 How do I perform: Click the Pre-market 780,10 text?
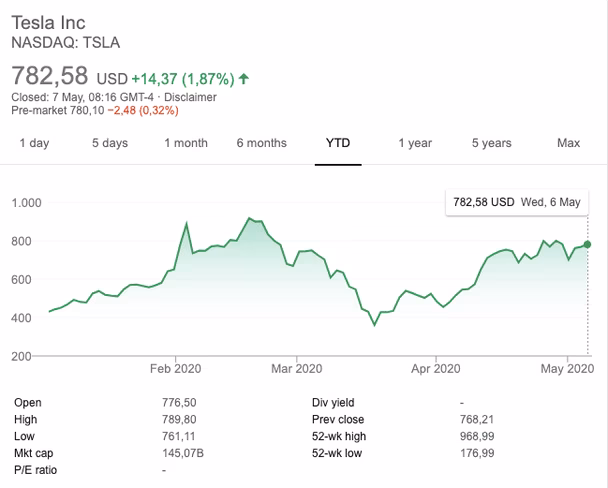click(58, 110)
